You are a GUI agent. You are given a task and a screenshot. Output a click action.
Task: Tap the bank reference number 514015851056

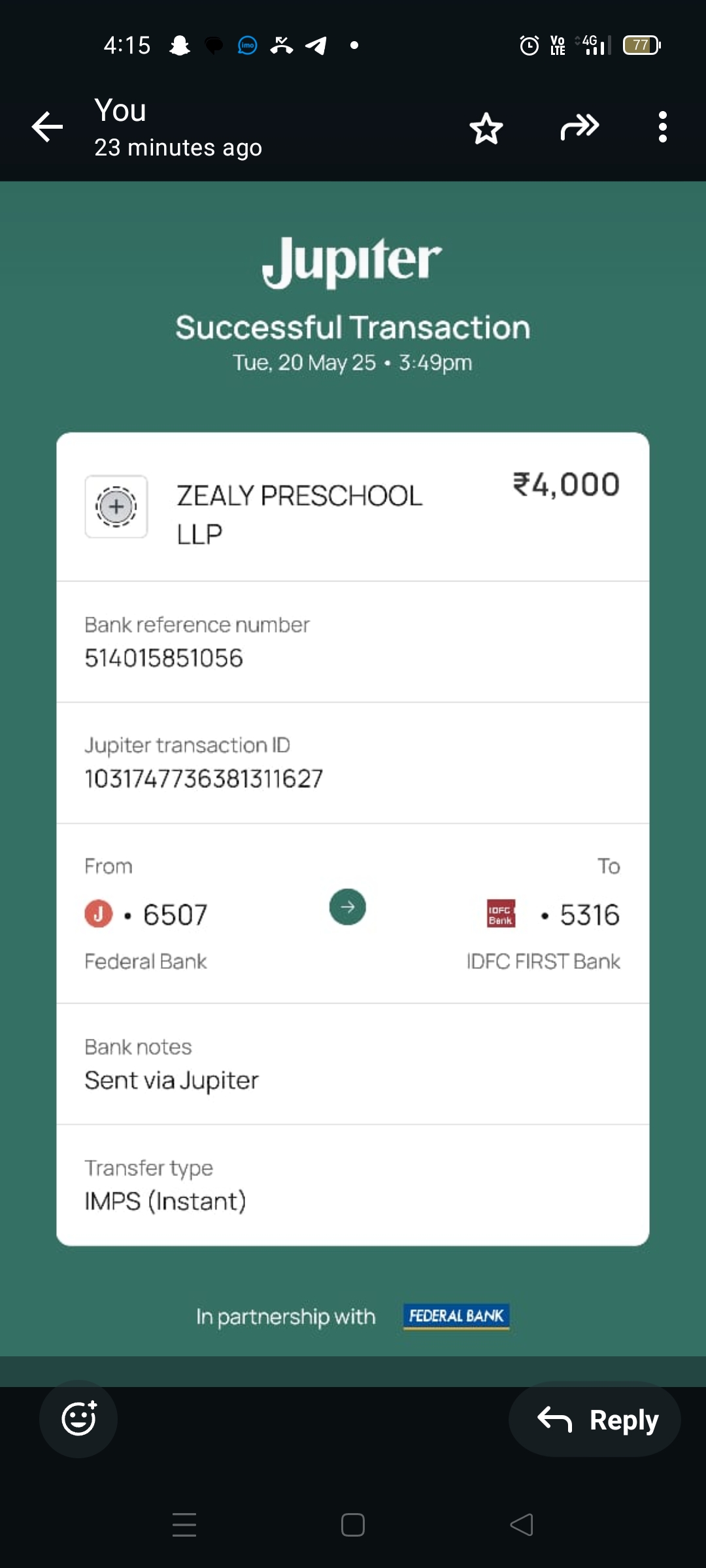164,658
